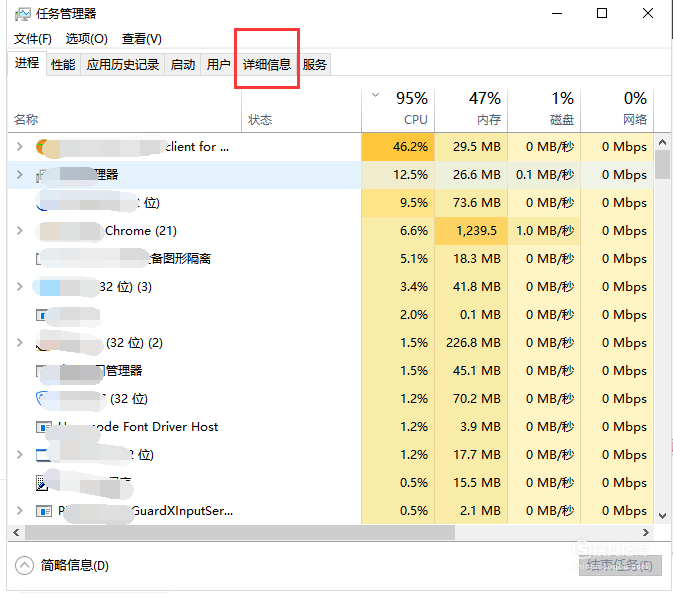Click the Font Driver Host process icon

click(x=43, y=427)
